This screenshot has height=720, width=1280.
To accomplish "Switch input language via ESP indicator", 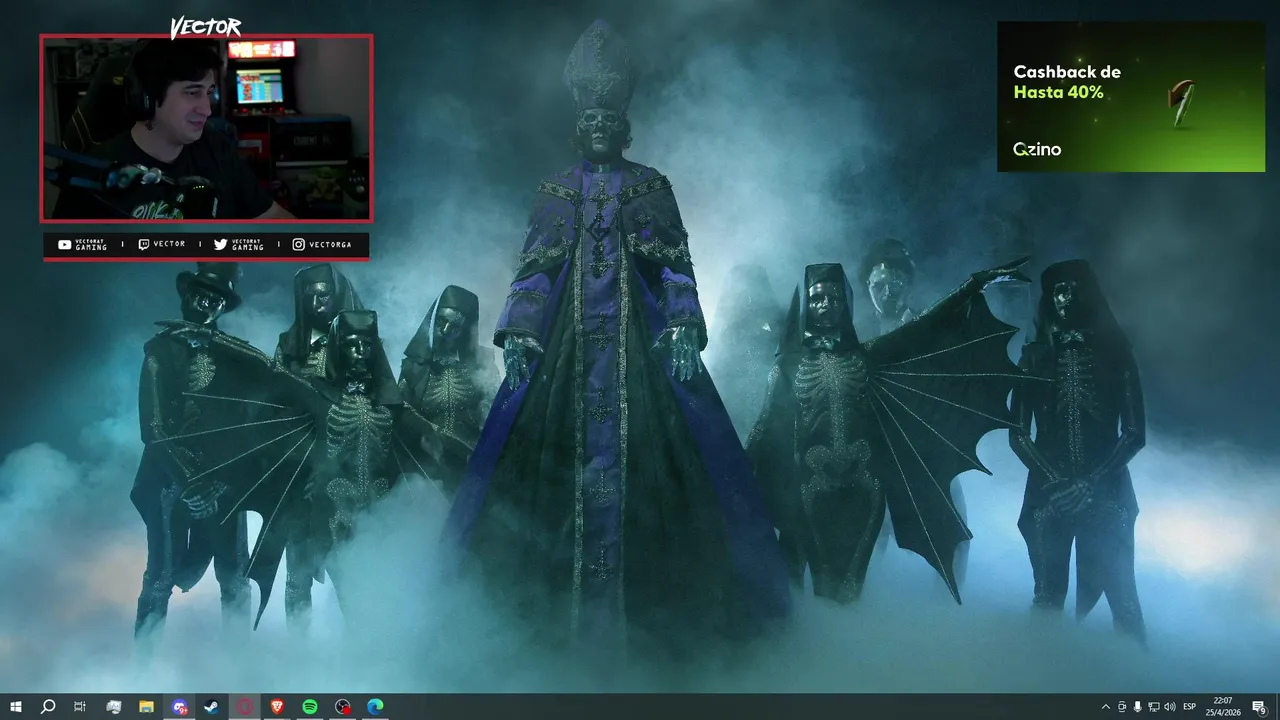I will pyautogui.click(x=1190, y=707).
